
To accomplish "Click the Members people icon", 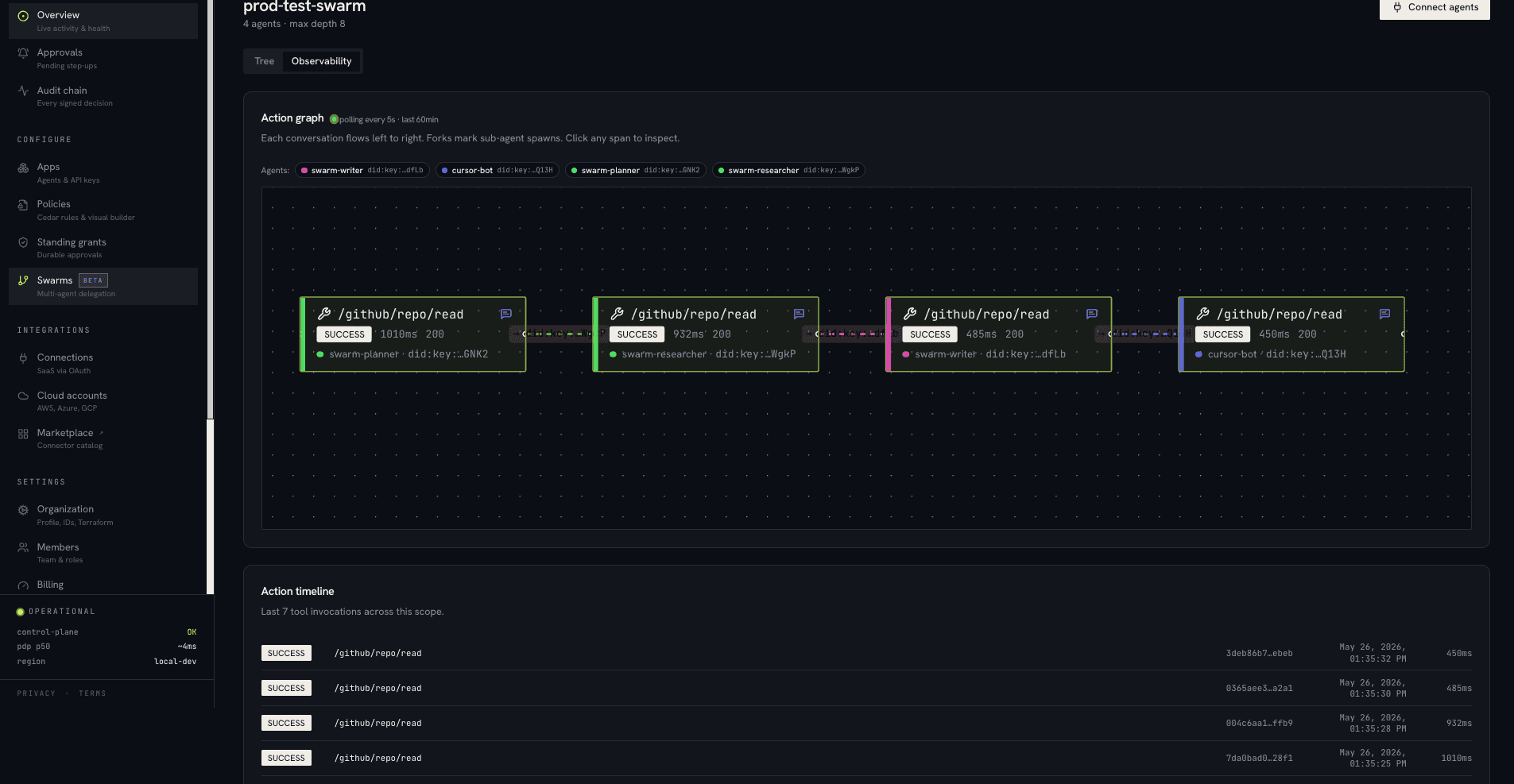I will point(23,548).
